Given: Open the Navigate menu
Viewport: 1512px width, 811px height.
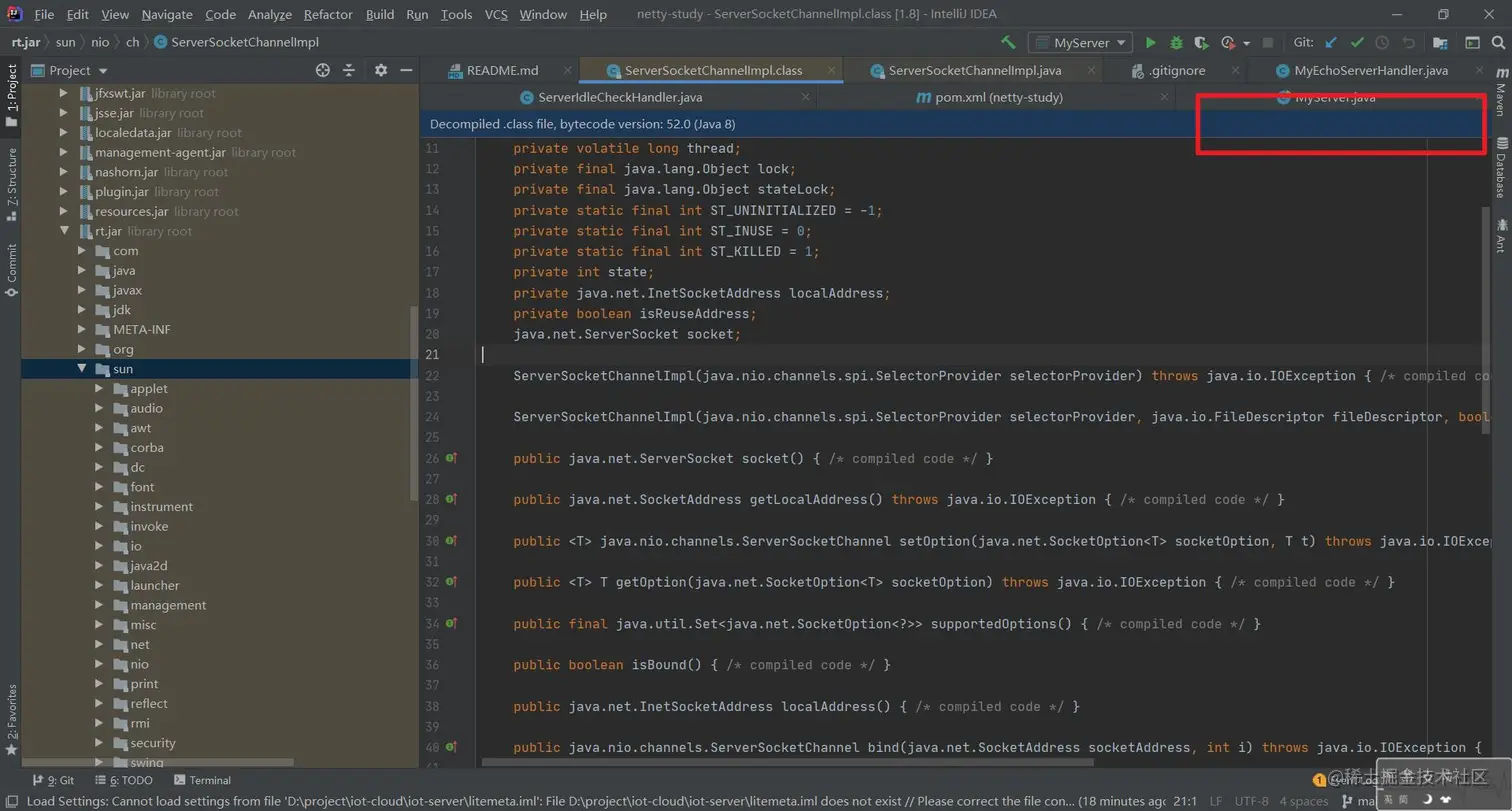Looking at the screenshot, I should pos(167,14).
